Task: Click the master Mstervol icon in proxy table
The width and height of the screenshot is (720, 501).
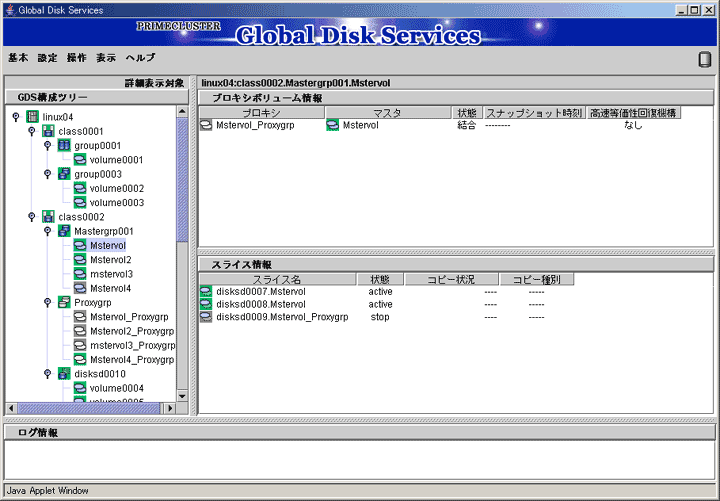Action: pos(332,125)
